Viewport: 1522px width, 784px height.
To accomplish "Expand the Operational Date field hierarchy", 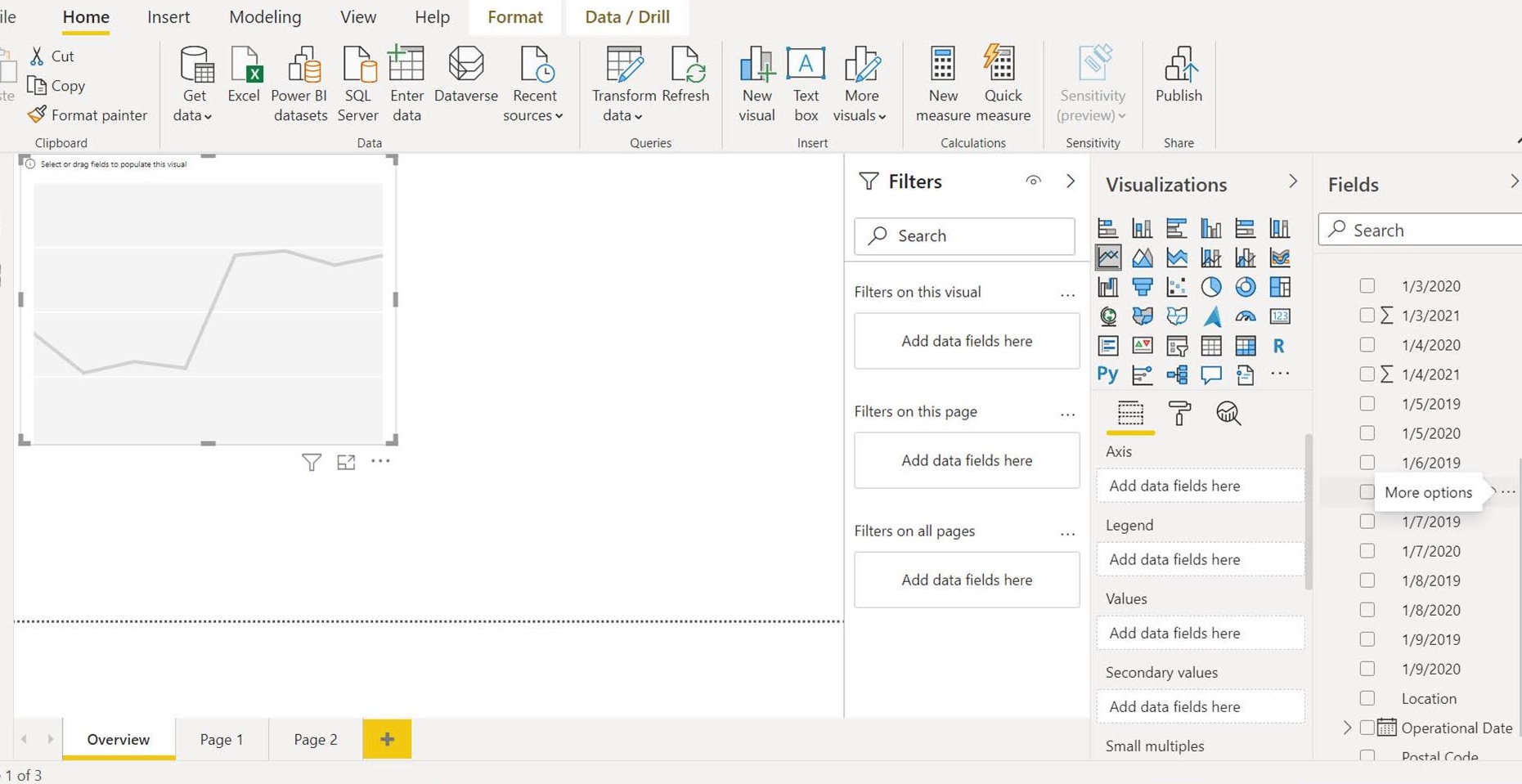I will tap(1347, 728).
